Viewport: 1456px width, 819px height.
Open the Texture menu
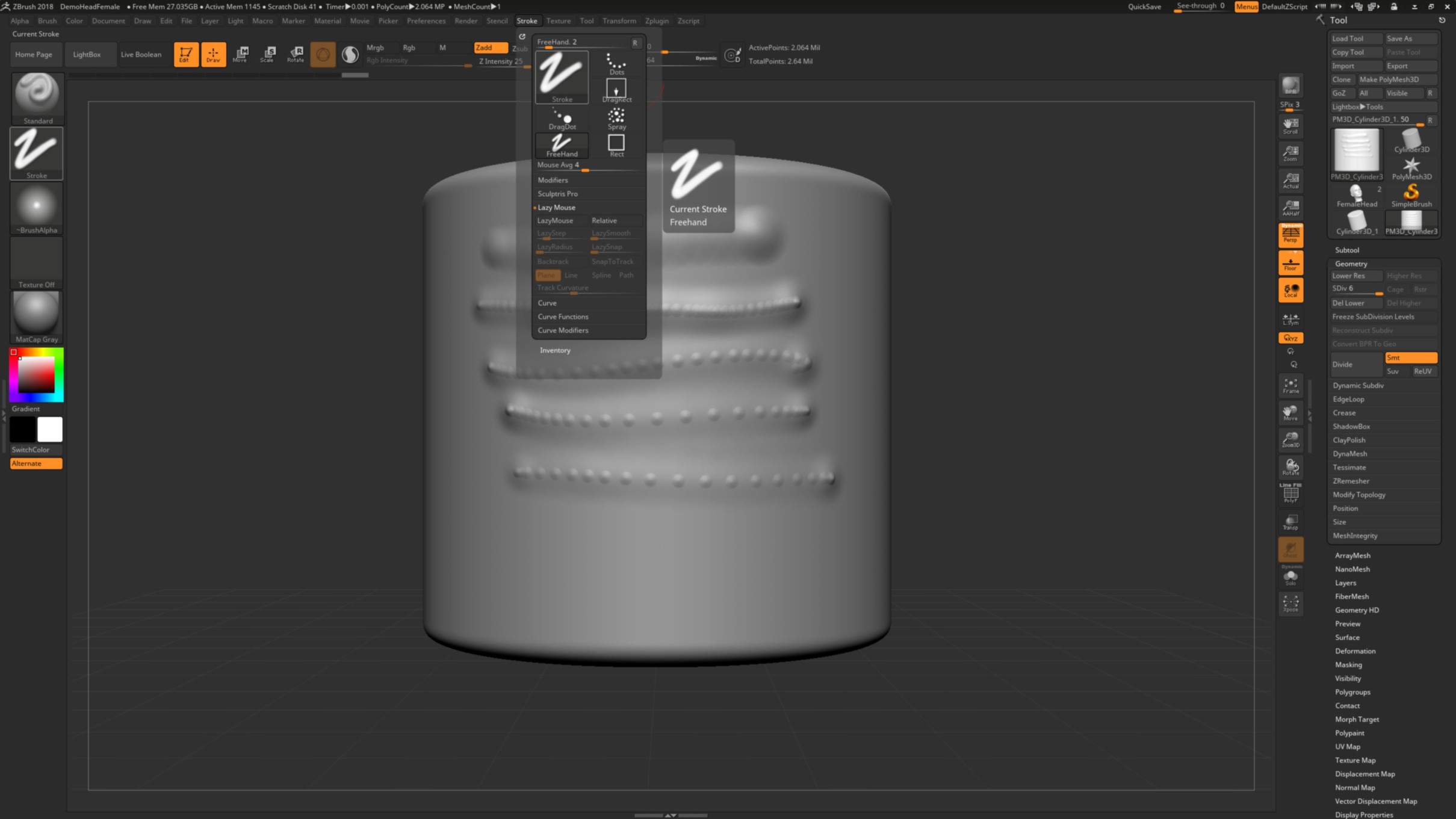pyautogui.click(x=558, y=20)
